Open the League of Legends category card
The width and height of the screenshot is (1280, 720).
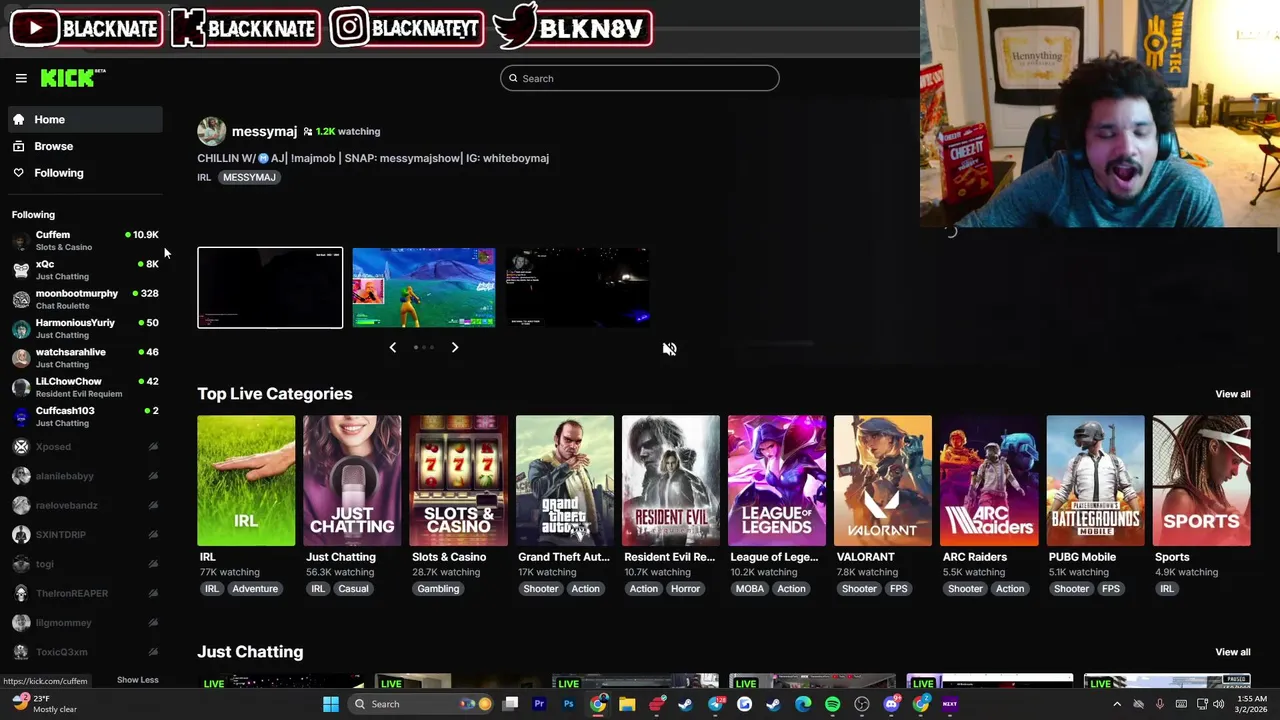pyautogui.click(x=777, y=481)
